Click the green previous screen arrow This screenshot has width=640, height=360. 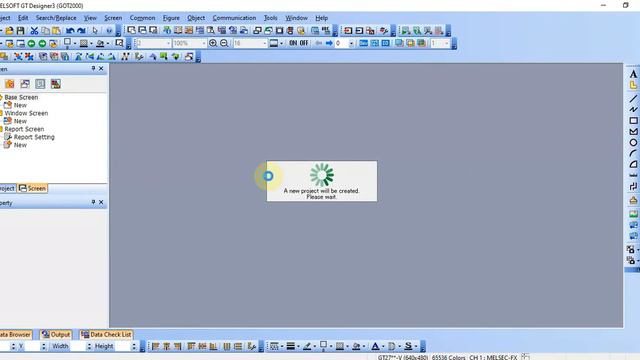(31, 43)
